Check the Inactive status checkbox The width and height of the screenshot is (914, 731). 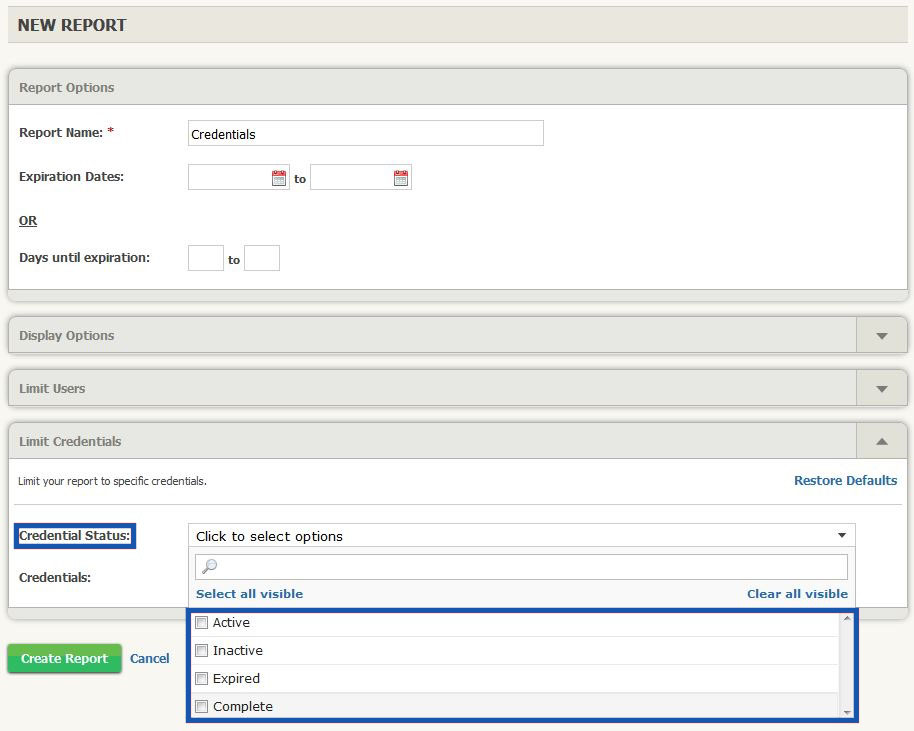(201, 650)
